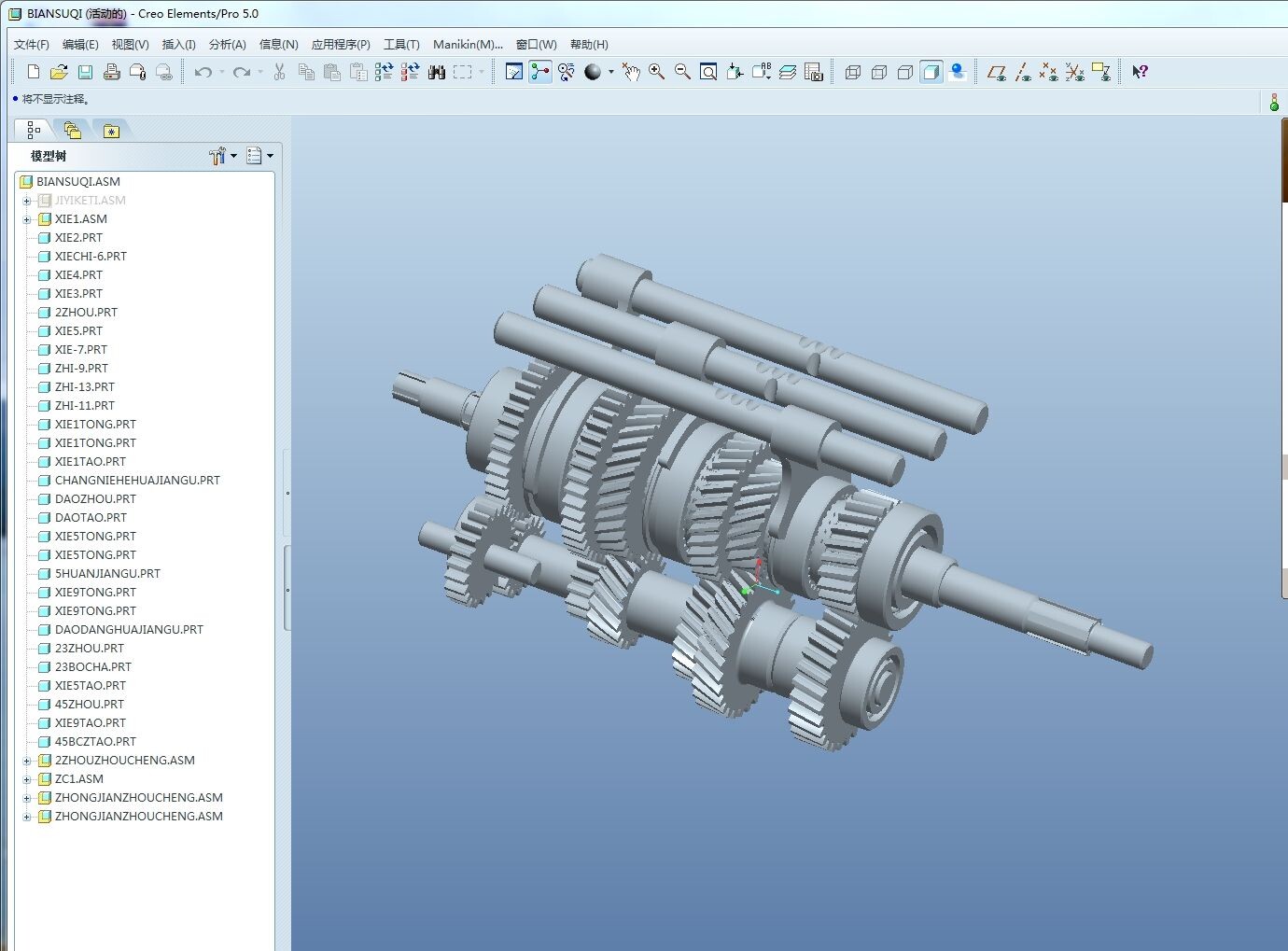Activate the view mode hand icon
The width and height of the screenshot is (1288, 951).
[631, 72]
